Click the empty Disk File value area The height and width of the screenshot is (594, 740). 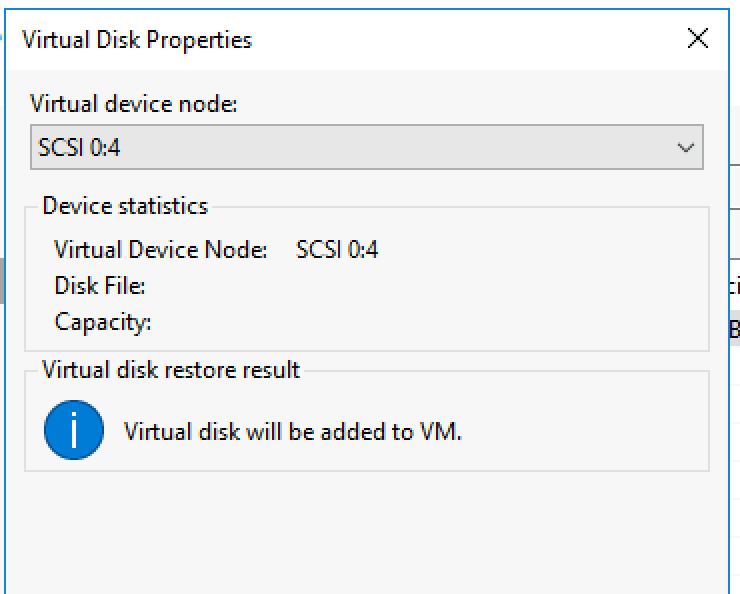(x=425, y=285)
